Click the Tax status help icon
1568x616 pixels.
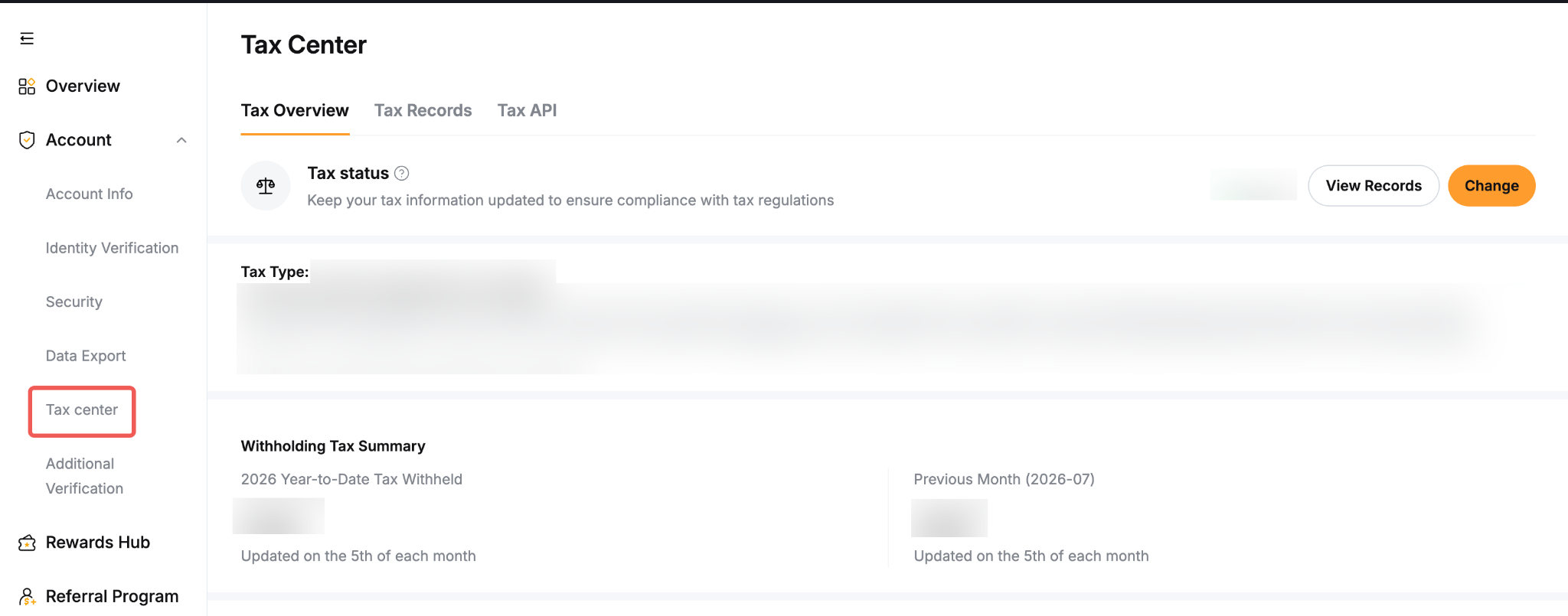[401, 174]
